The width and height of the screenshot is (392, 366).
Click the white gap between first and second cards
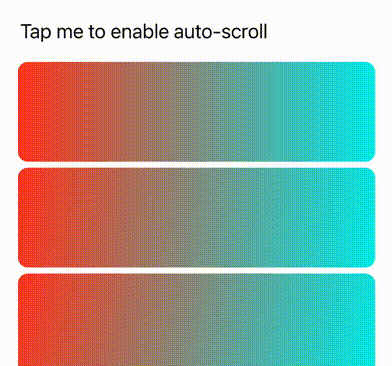[x=197, y=165]
